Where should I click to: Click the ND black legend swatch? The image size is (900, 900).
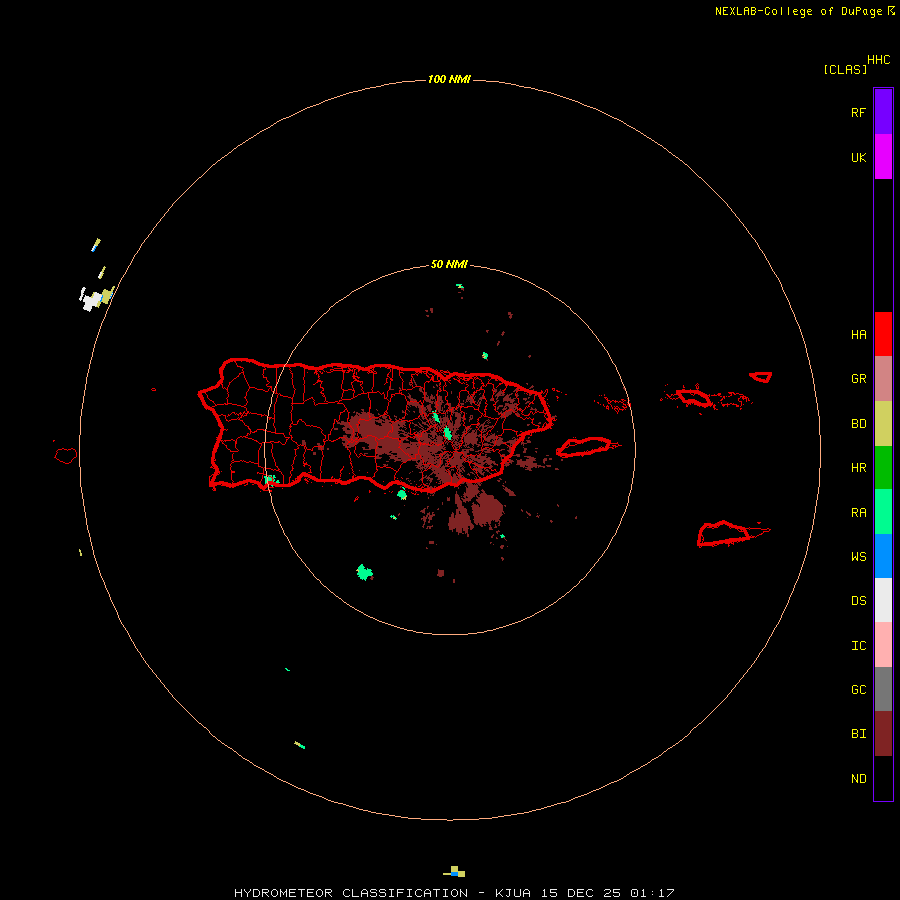coord(883,778)
